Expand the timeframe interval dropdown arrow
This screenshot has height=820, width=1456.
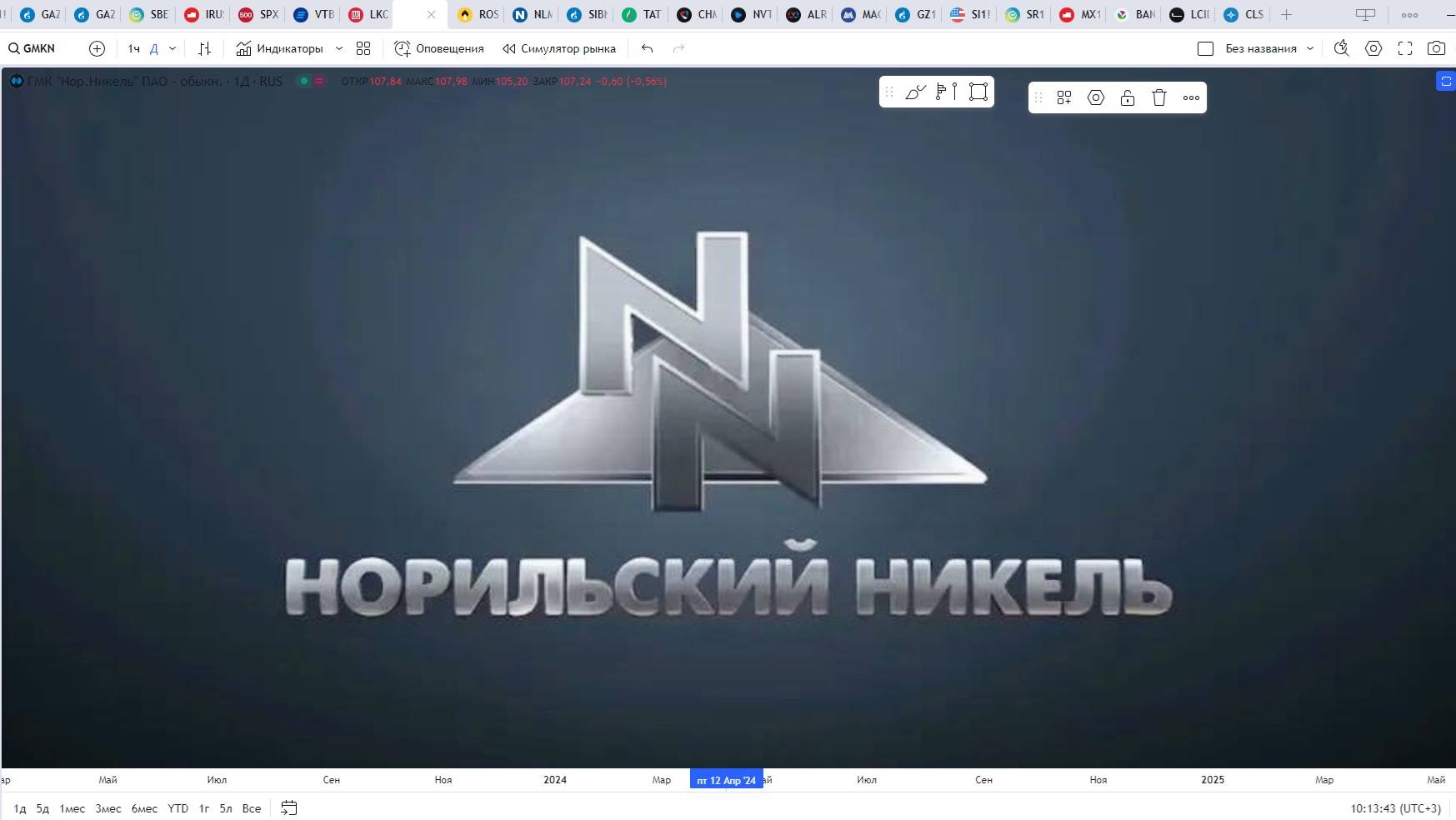tap(173, 48)
